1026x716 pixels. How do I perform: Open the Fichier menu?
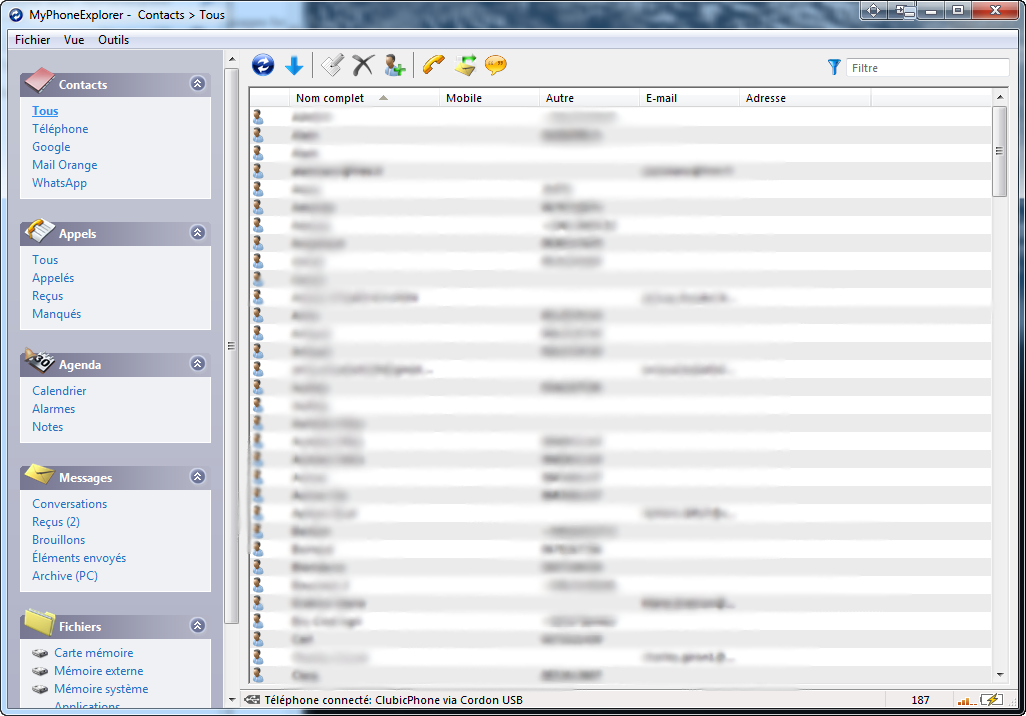point(33,40)
